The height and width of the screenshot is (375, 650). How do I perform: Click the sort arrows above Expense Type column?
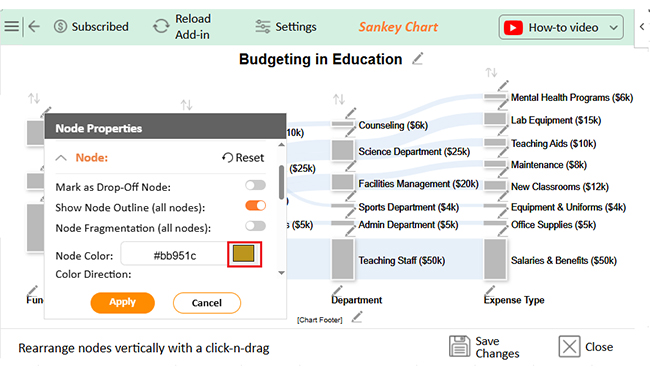491,73
